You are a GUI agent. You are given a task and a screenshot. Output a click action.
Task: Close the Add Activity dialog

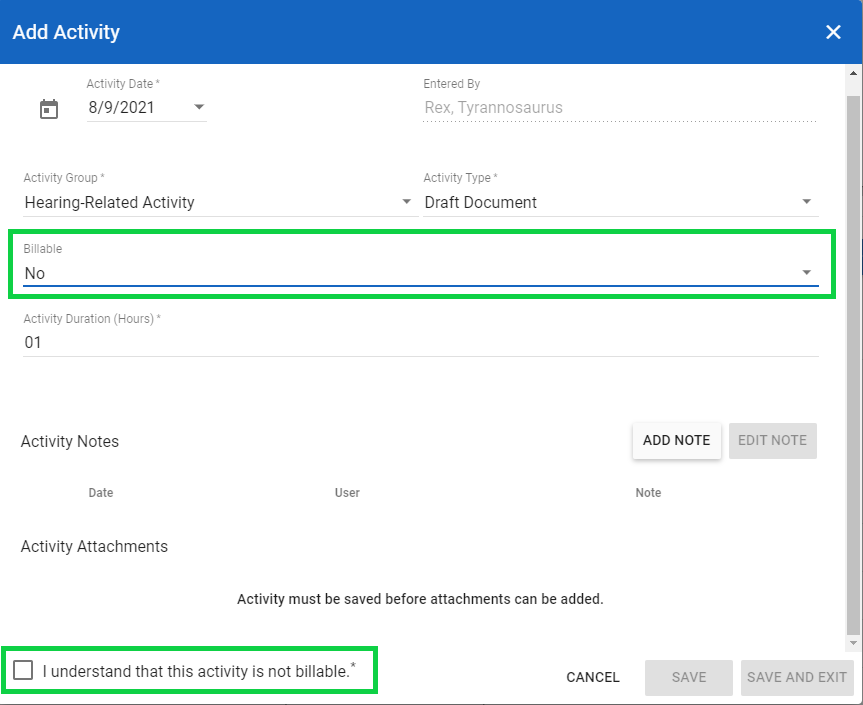pyautogui.click(x=833, y=31)
